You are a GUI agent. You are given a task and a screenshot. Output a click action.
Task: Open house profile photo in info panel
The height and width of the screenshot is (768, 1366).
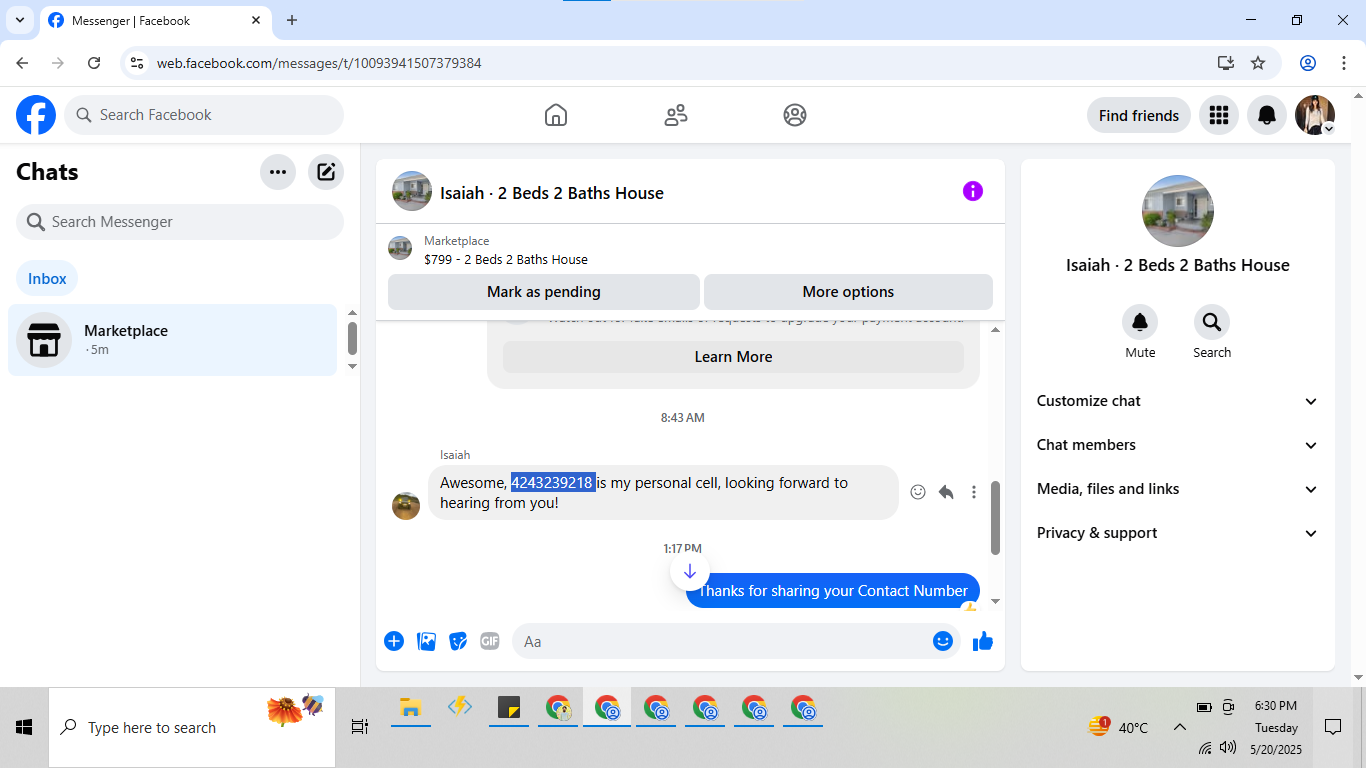1178,211
